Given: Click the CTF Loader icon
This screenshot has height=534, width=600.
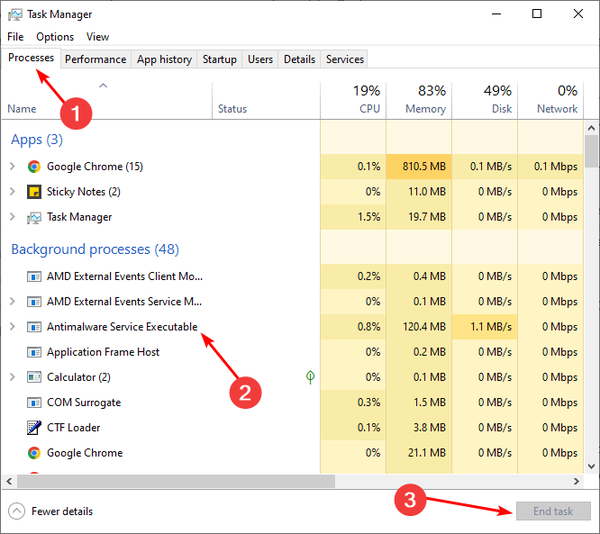Looking at the screenshot, I should pyautogui.click(x=34, y=428).
